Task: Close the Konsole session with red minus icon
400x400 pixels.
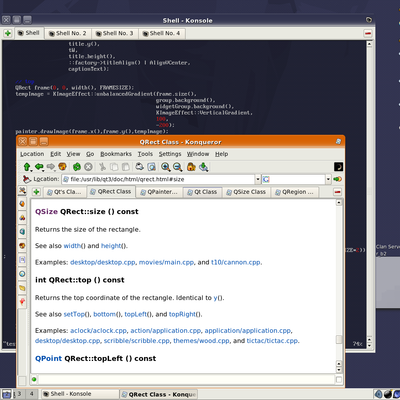Action: [x=368, y=33]
